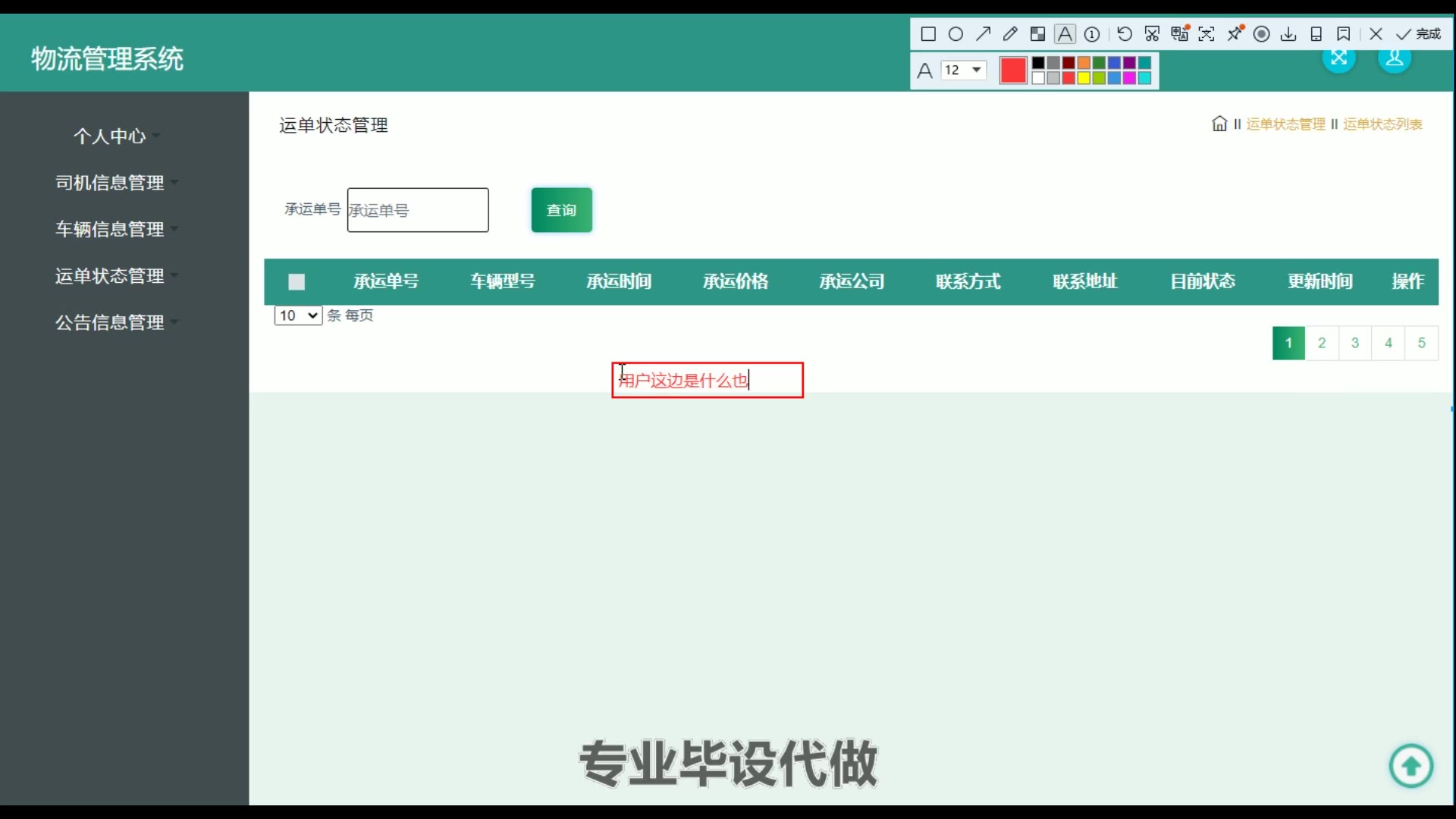Click the 目前状态 column header

click(x=1203, y=281)
